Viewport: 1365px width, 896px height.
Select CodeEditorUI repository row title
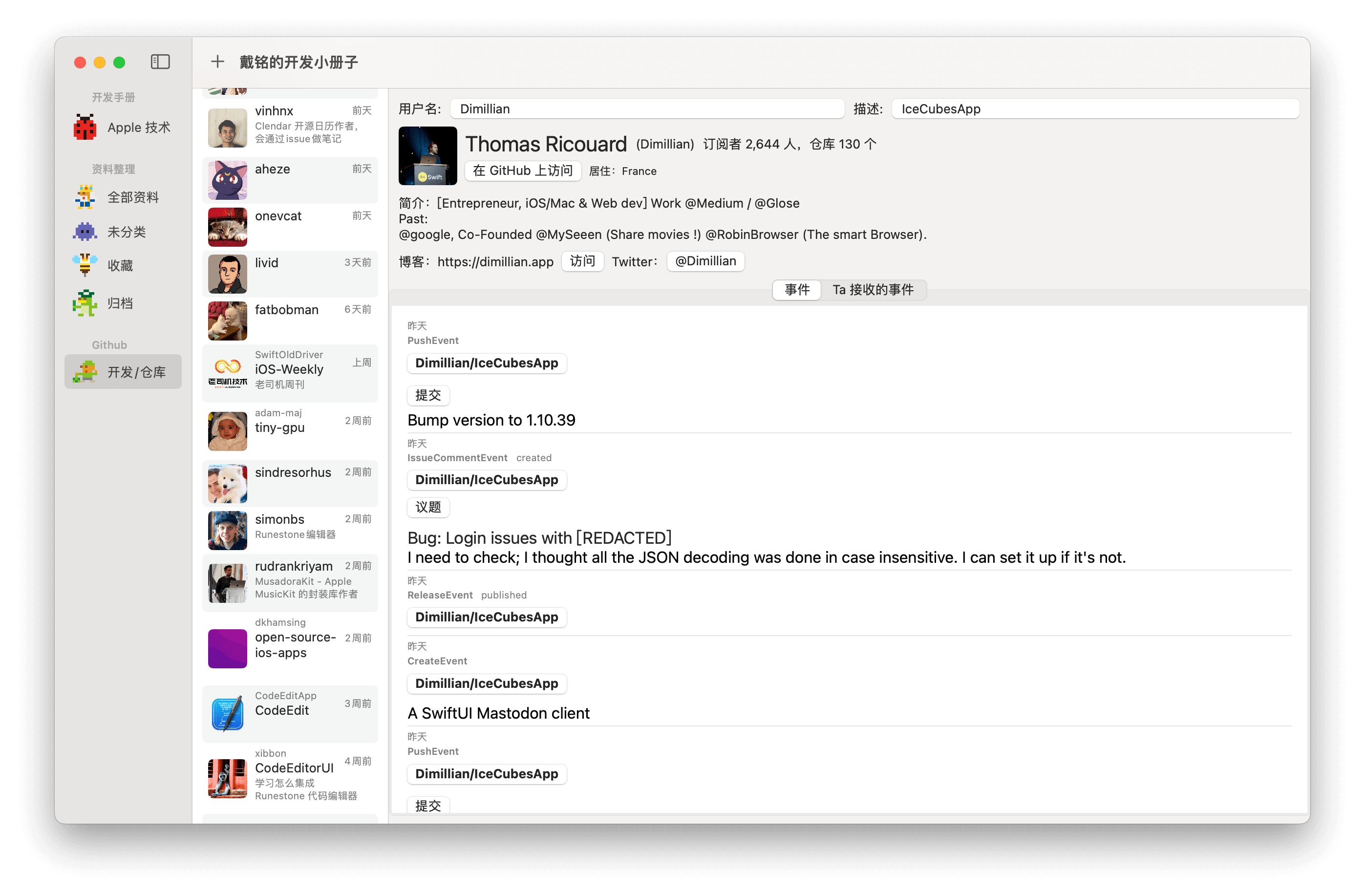point(294,768)
